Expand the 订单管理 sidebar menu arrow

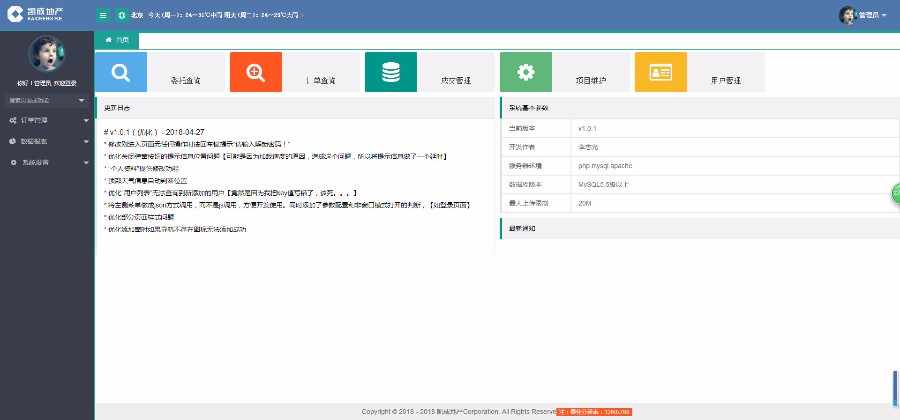(86, 120)
